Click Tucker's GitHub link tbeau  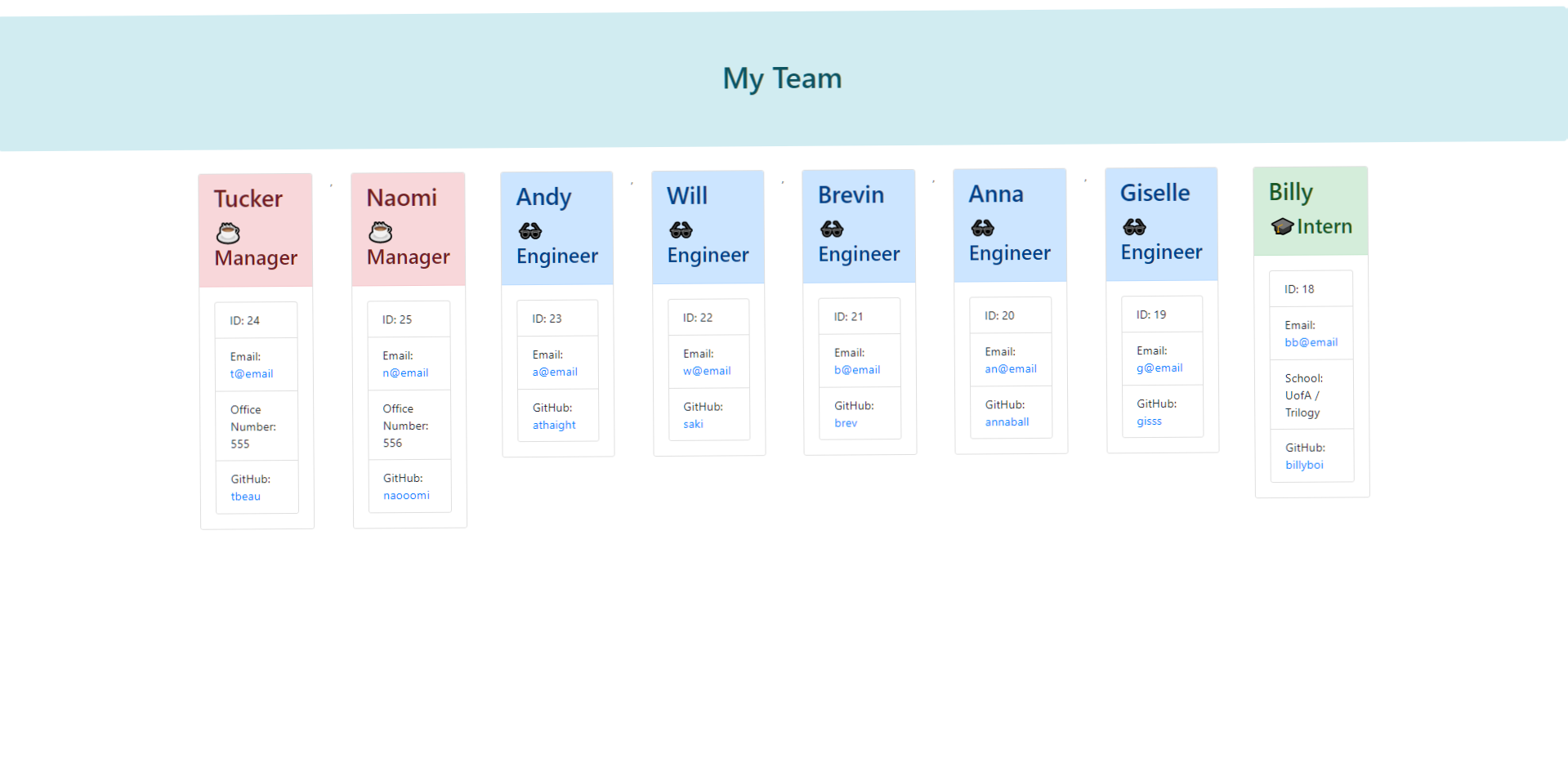pos(245,496)
